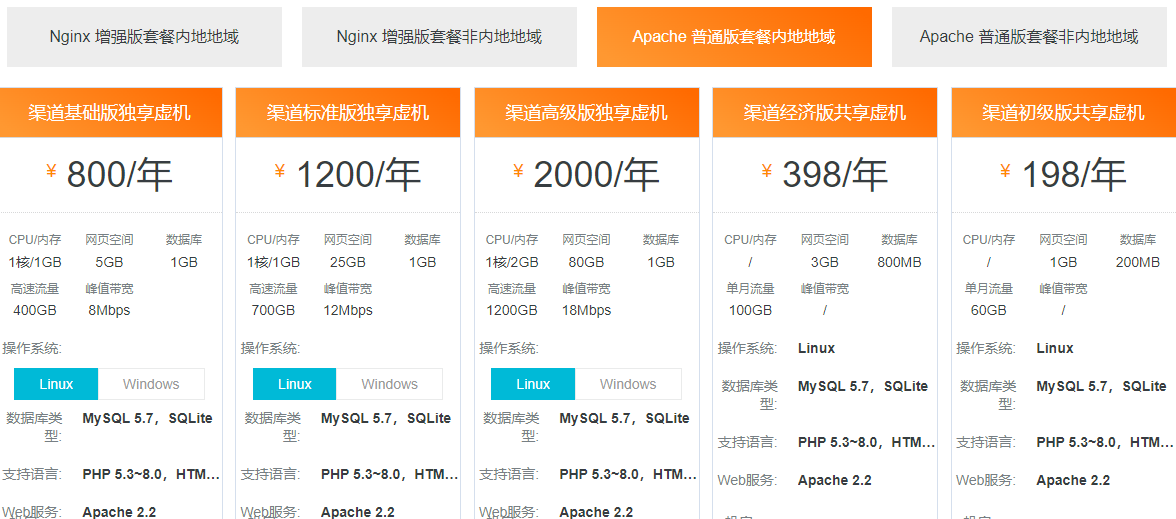The width and height of the screenshot is (1176, 519).
Task: Click the ¥198/年 price
Action: point(1063,175)
